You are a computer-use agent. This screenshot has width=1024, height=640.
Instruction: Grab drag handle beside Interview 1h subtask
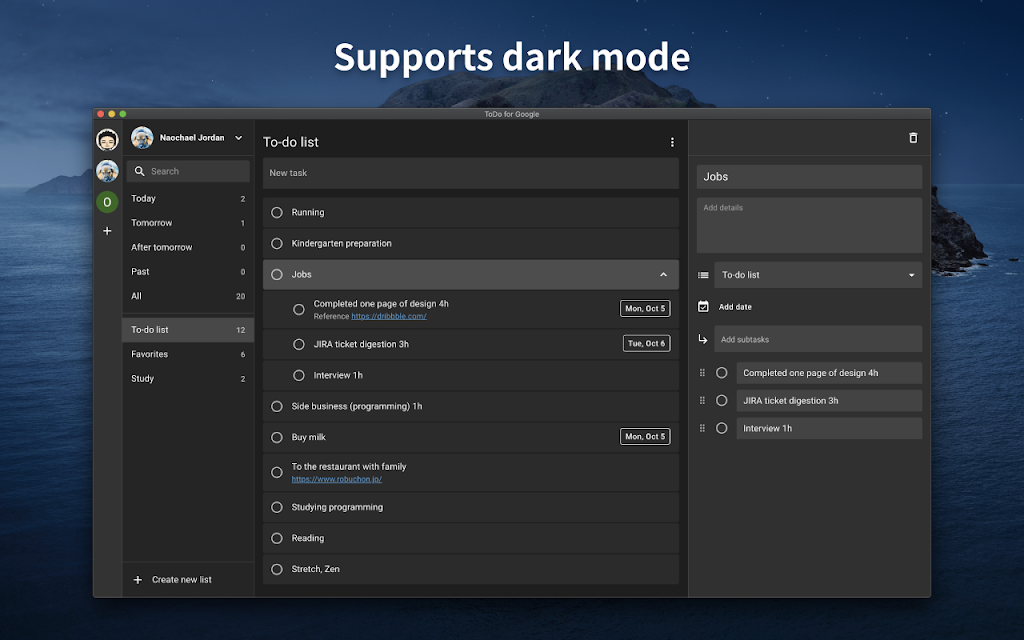pos(702,428)
